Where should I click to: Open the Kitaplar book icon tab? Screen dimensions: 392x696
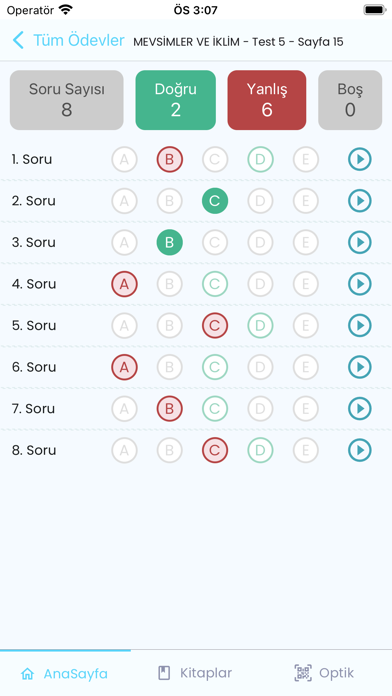(x=195, y=673)
